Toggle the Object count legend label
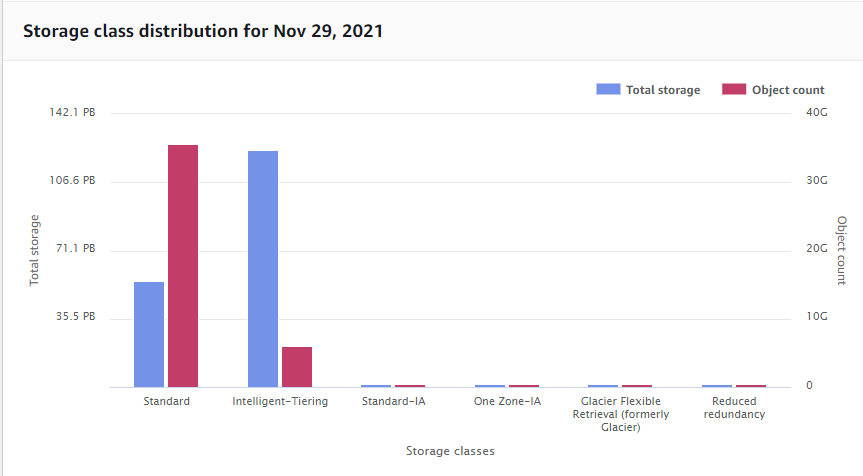Image resolution: width=863 pixels, height=476 pixels. click(x=788, y=90)
